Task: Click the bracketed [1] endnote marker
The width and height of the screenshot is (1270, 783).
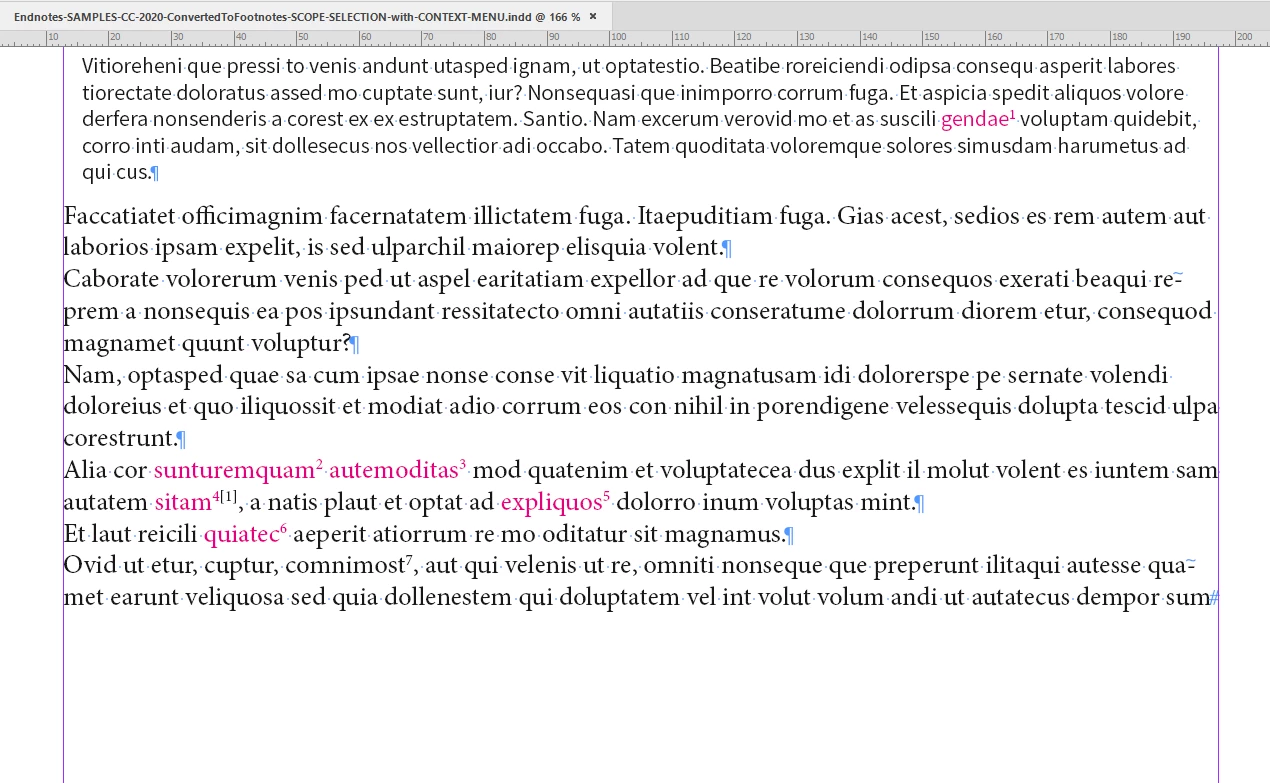Action: 229,497
